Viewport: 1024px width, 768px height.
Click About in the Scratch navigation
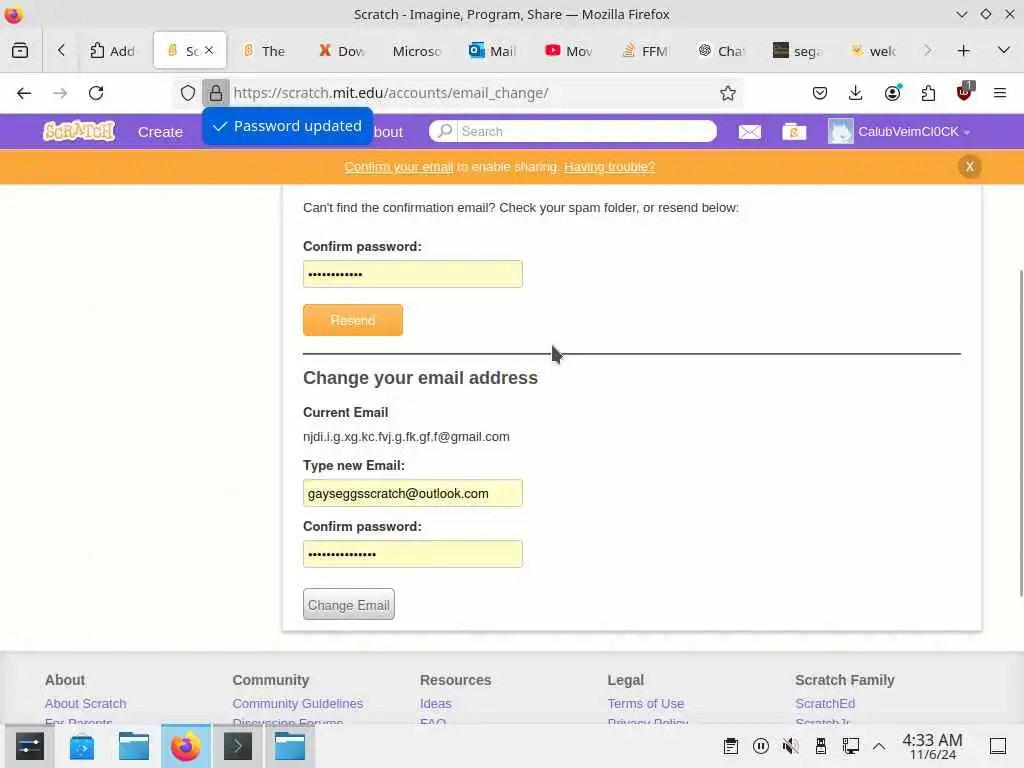(x=387, y=132)
